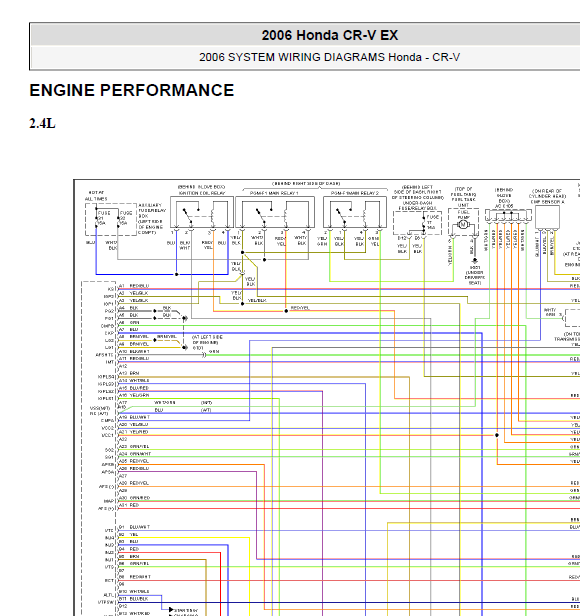
Task: Click the 'ENGINE PERFORMANCE' heading
Action: pos(132,90)
